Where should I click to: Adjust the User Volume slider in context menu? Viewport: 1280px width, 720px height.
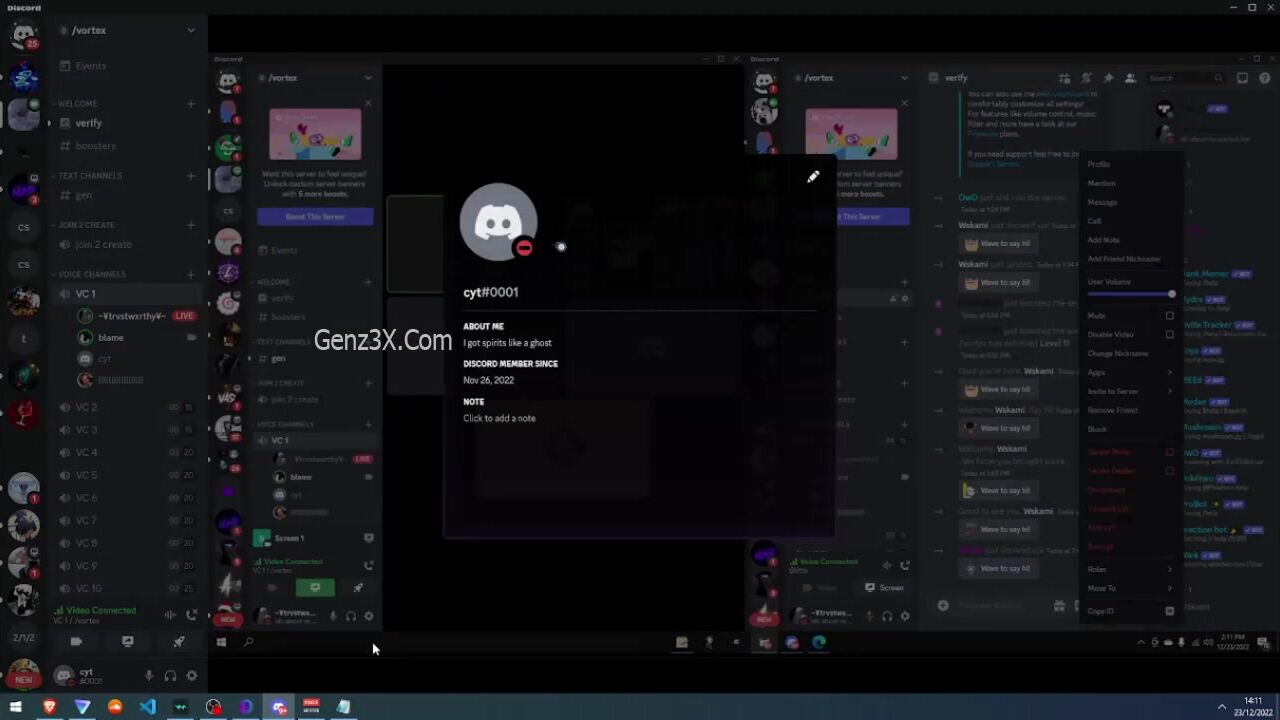[x=1130, y=294]
